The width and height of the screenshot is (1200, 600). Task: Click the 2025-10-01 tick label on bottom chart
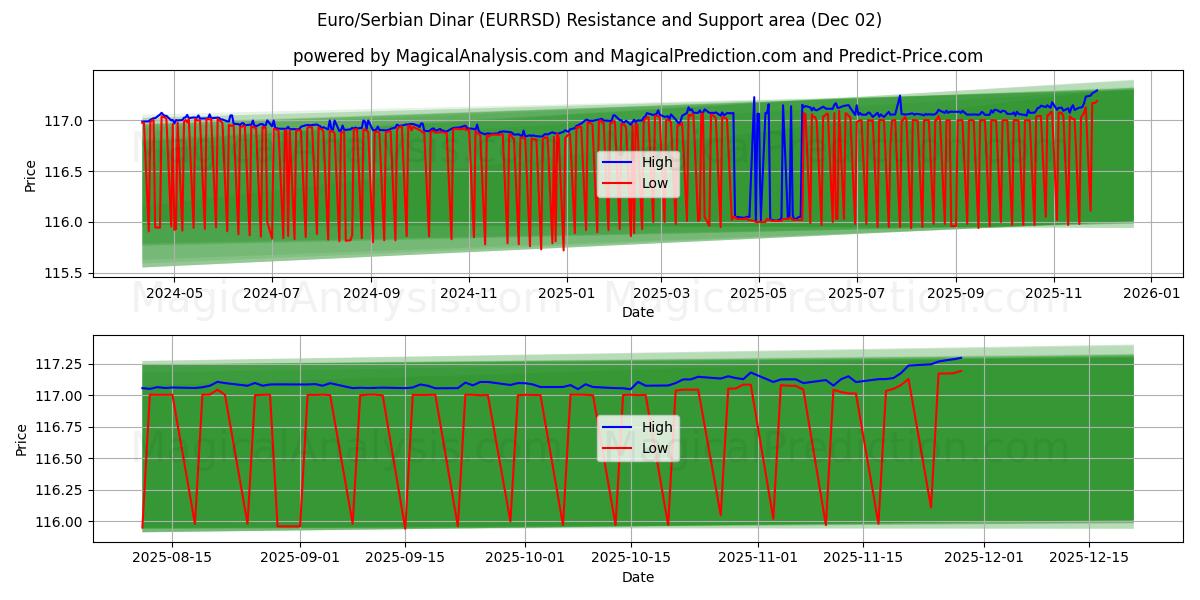[x=523, y=551]
